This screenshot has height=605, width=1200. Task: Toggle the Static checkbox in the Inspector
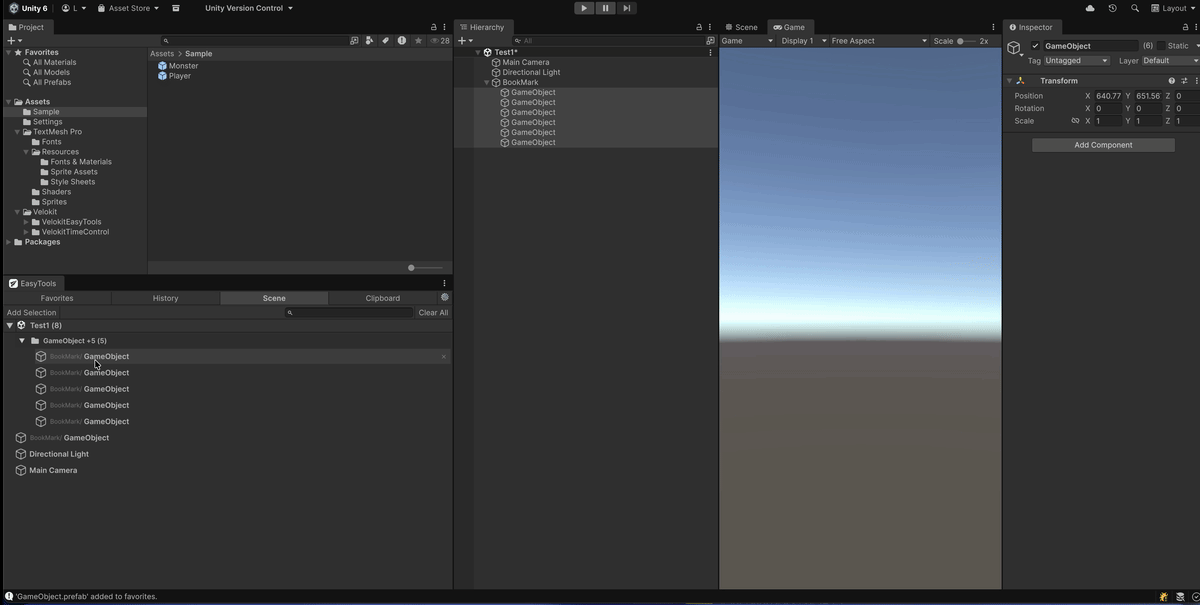[x=1161, y=45]
